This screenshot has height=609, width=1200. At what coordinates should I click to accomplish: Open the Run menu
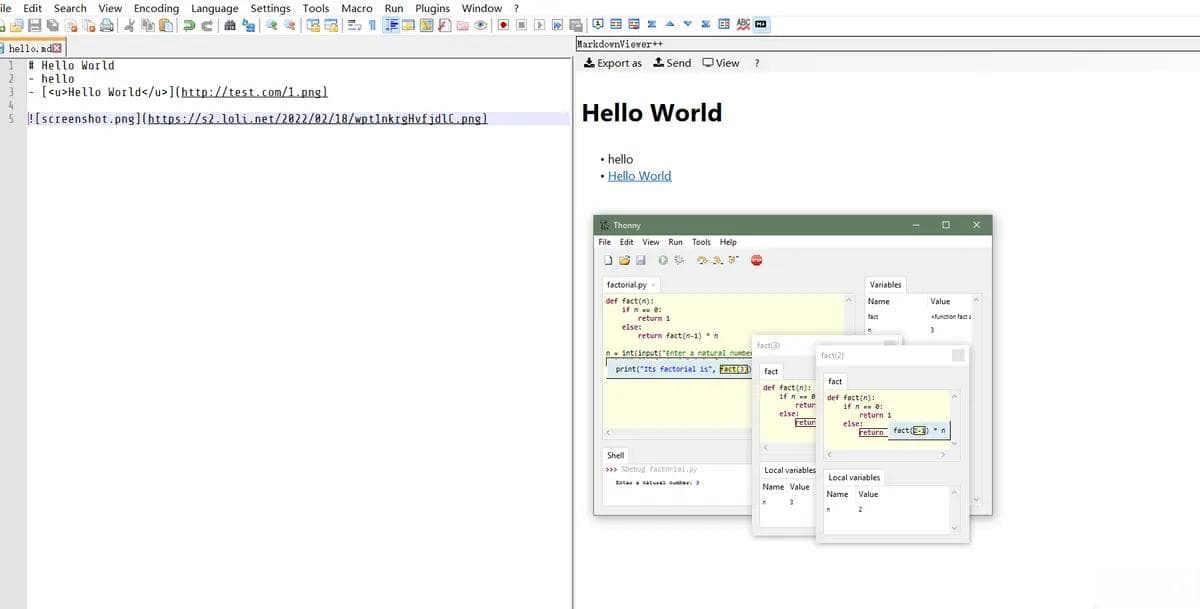(x=394, y=8)
